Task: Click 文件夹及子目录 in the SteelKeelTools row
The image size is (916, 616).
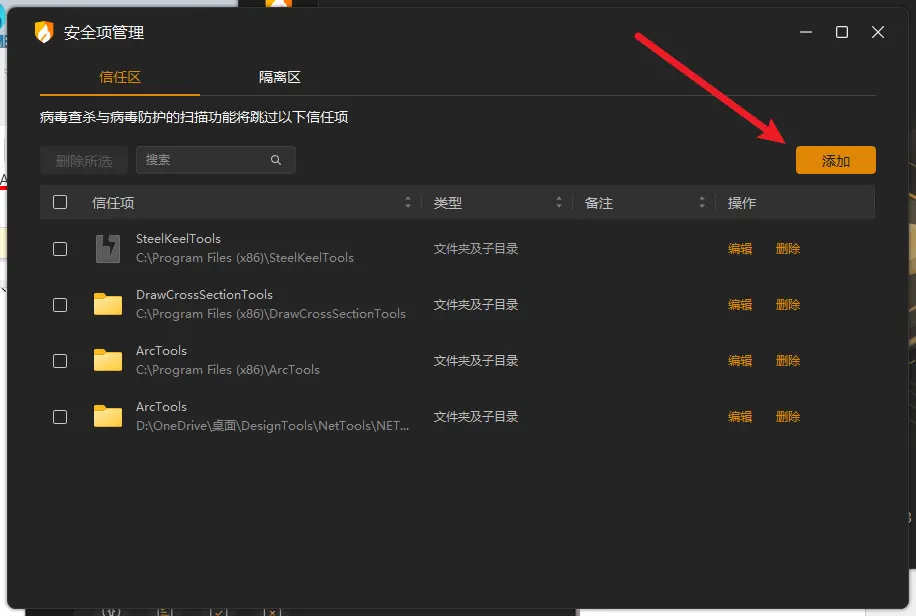Action: coord(476,249)
